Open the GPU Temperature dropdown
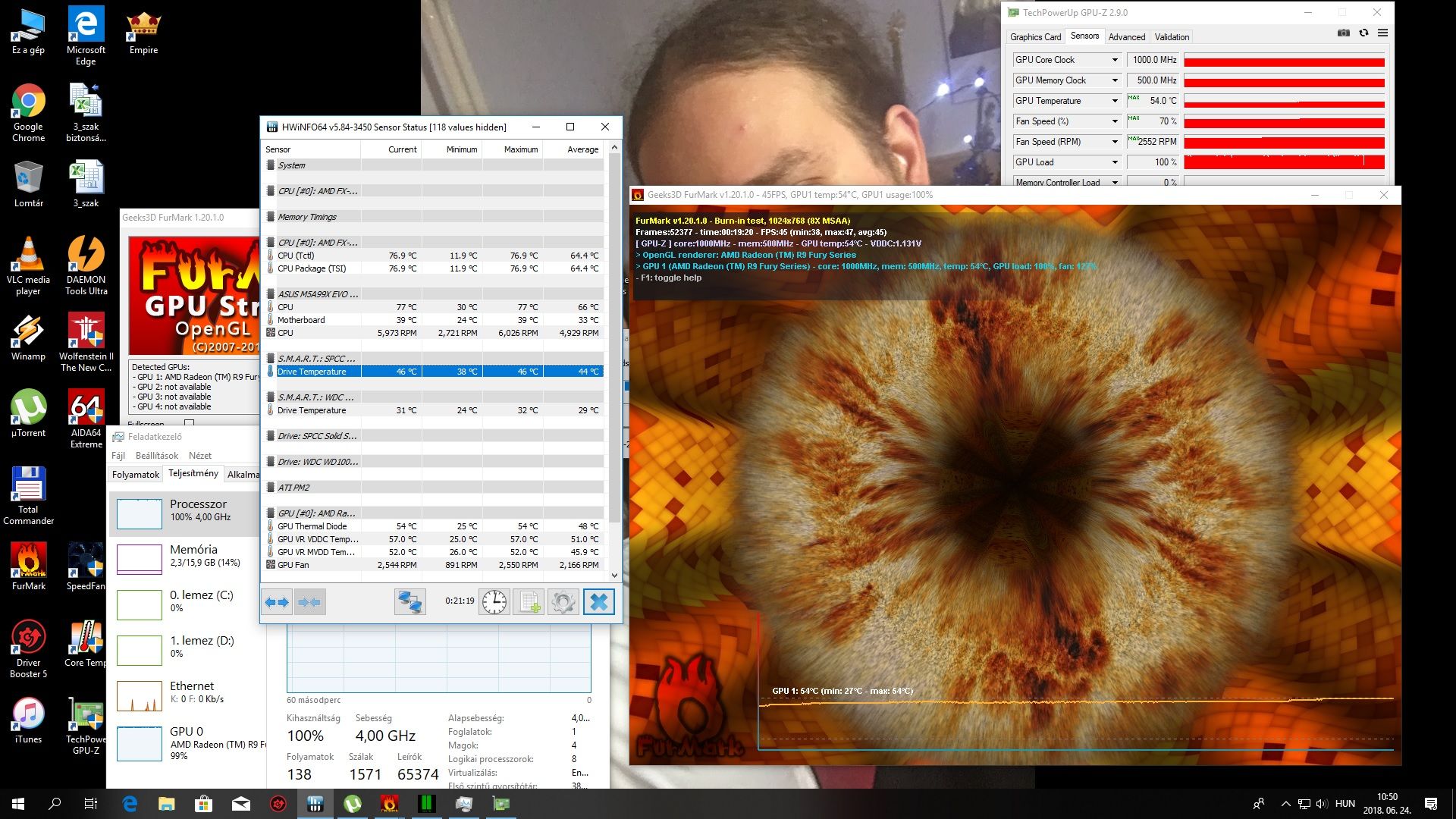Image resolution: width=1456 pixels, height=819 pixels. [x=1115, y=101]
